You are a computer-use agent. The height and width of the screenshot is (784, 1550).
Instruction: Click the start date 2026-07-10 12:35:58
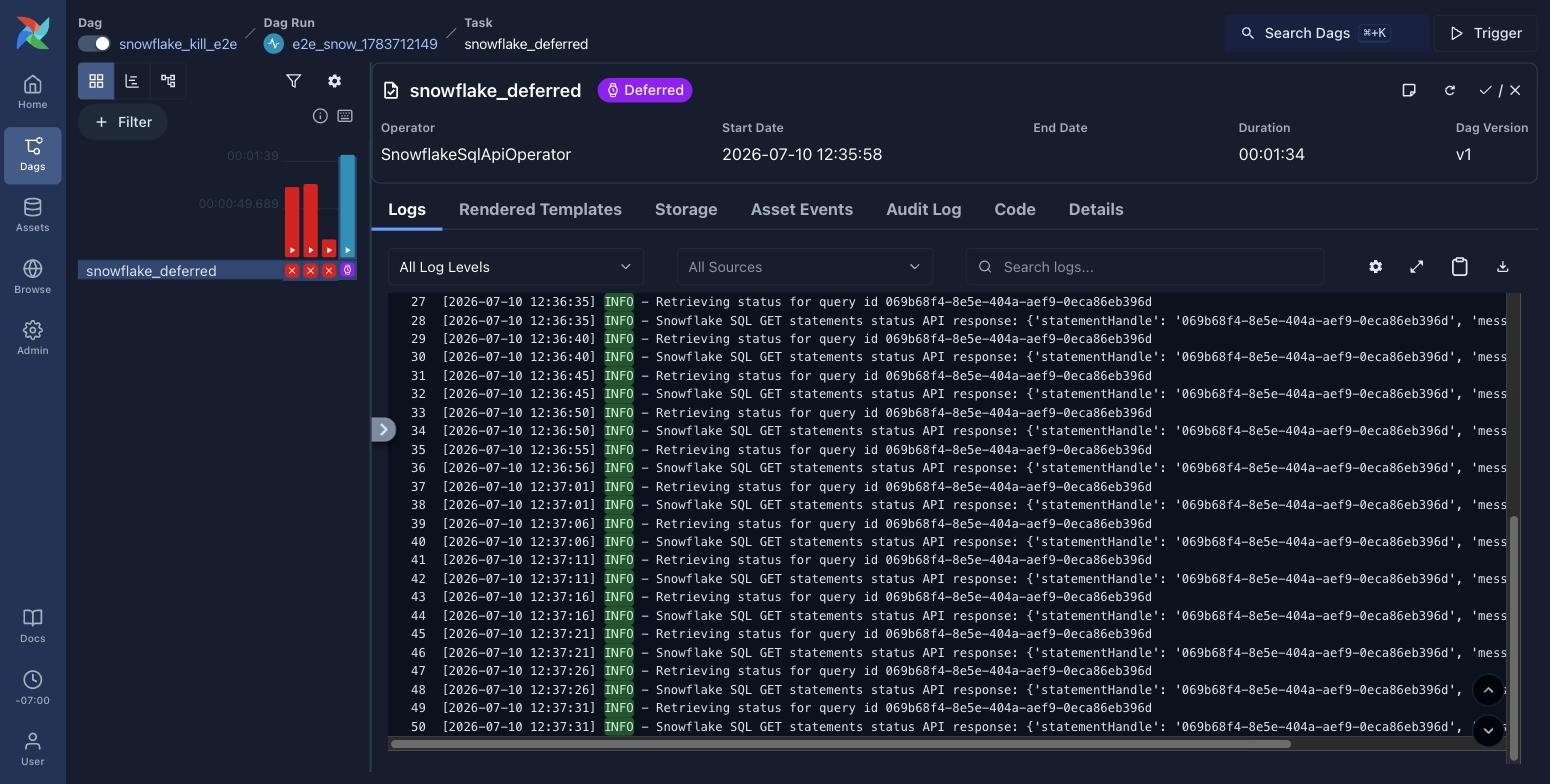802,154
